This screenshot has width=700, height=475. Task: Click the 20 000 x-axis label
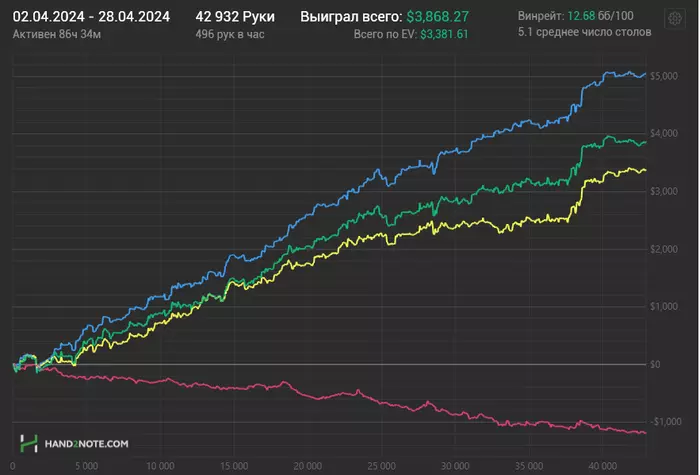click(308, 466)
